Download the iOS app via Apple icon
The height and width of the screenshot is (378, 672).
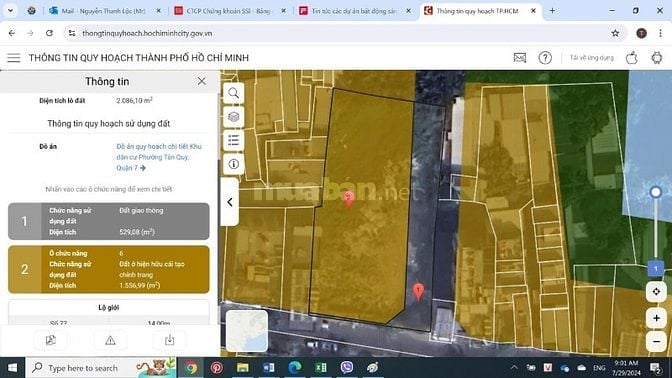pos(632,57)
